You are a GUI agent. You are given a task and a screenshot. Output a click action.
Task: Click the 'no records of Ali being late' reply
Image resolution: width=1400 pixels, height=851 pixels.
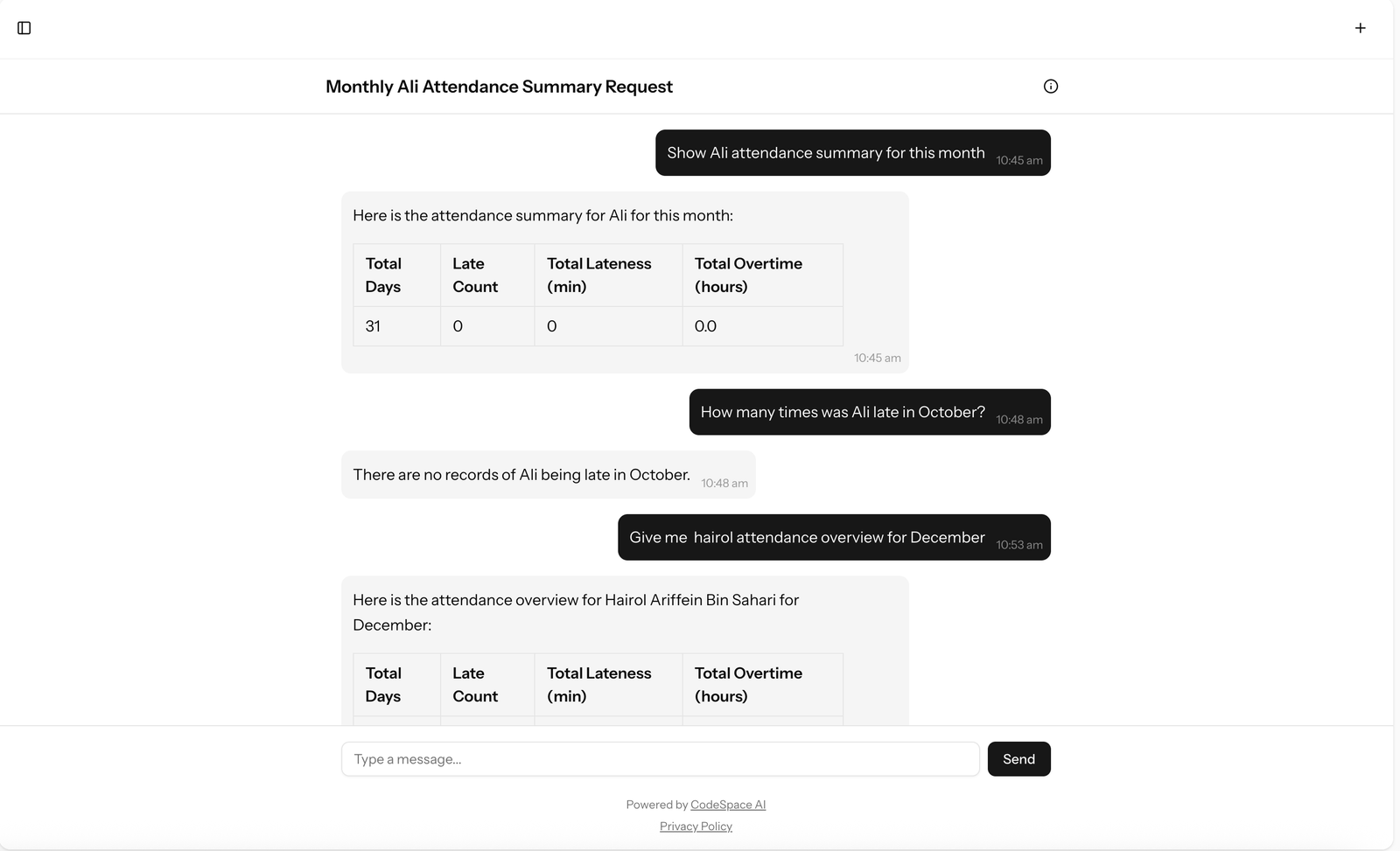click(521, 475)
